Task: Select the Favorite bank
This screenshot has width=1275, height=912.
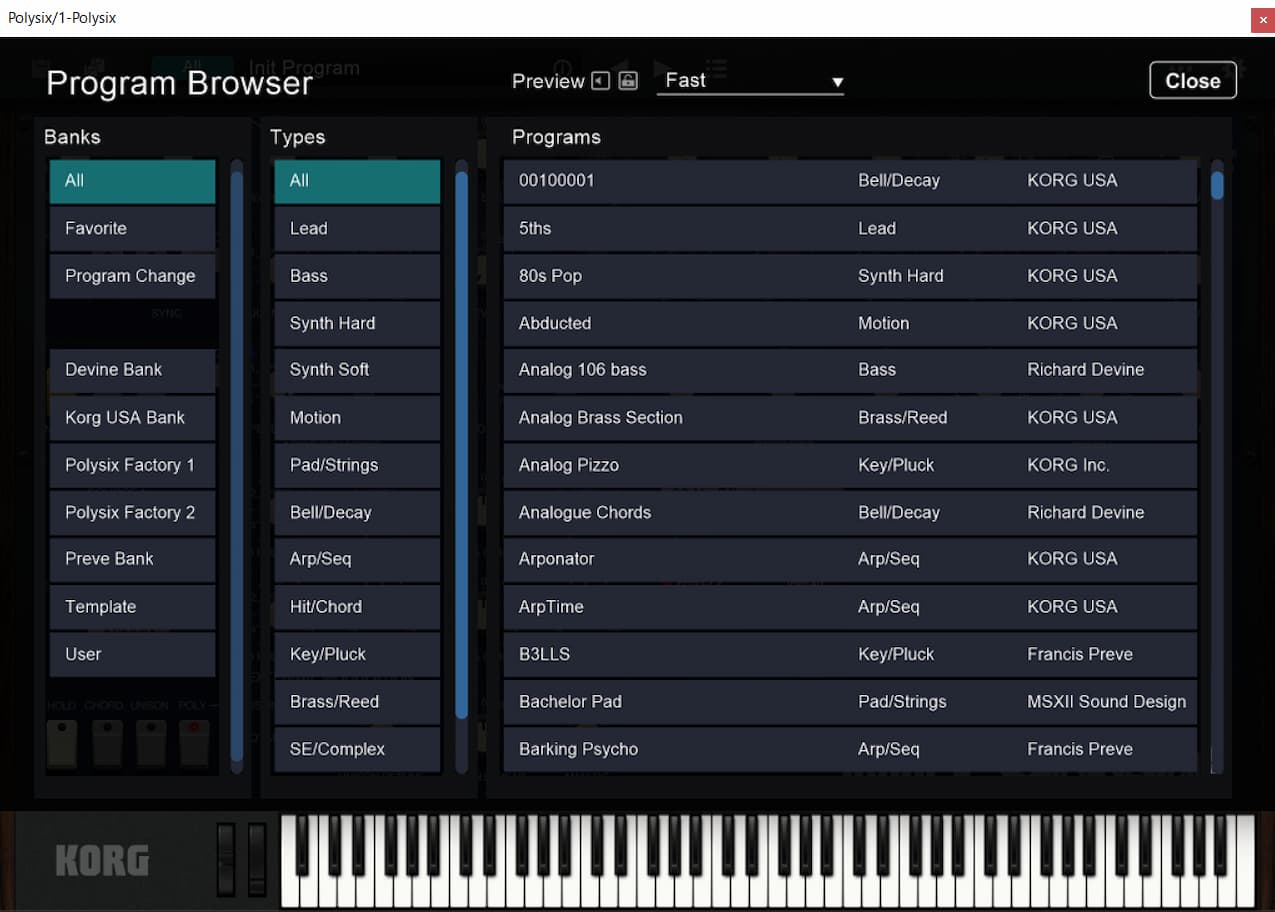Action: 133,228
